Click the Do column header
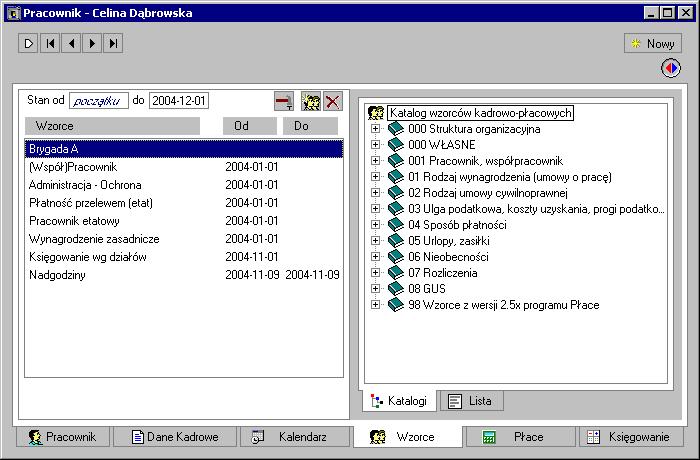This screenshot has height=460, width=700. click(310, 126)
